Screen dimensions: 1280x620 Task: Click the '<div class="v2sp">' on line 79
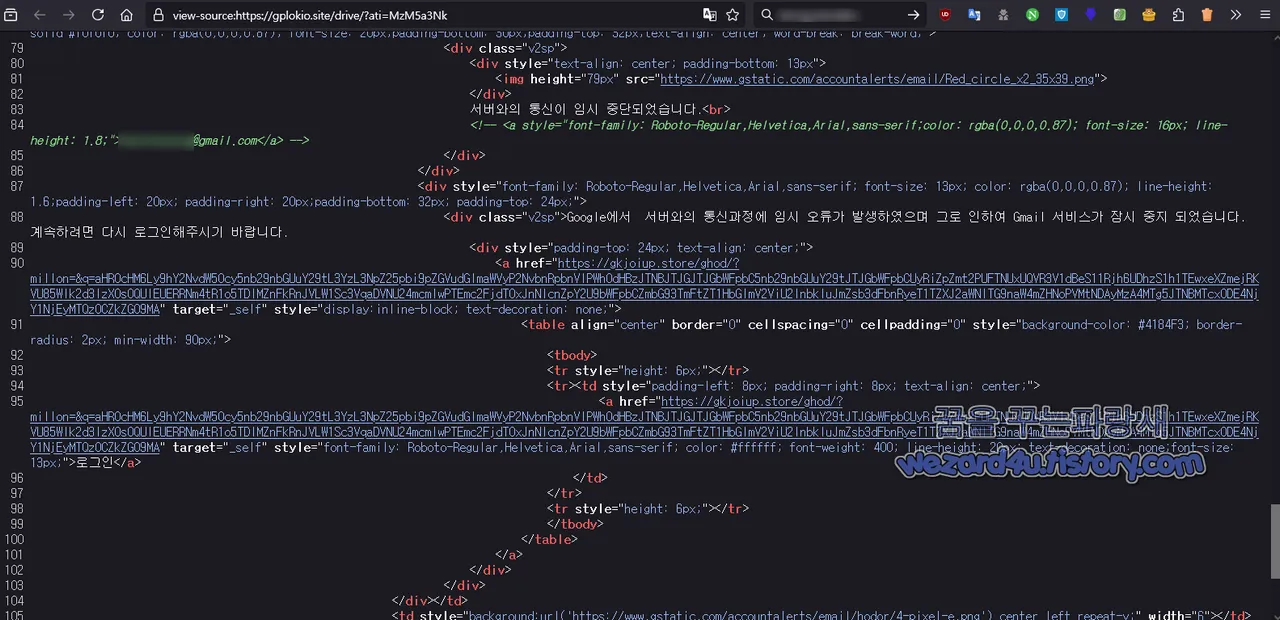506,48
